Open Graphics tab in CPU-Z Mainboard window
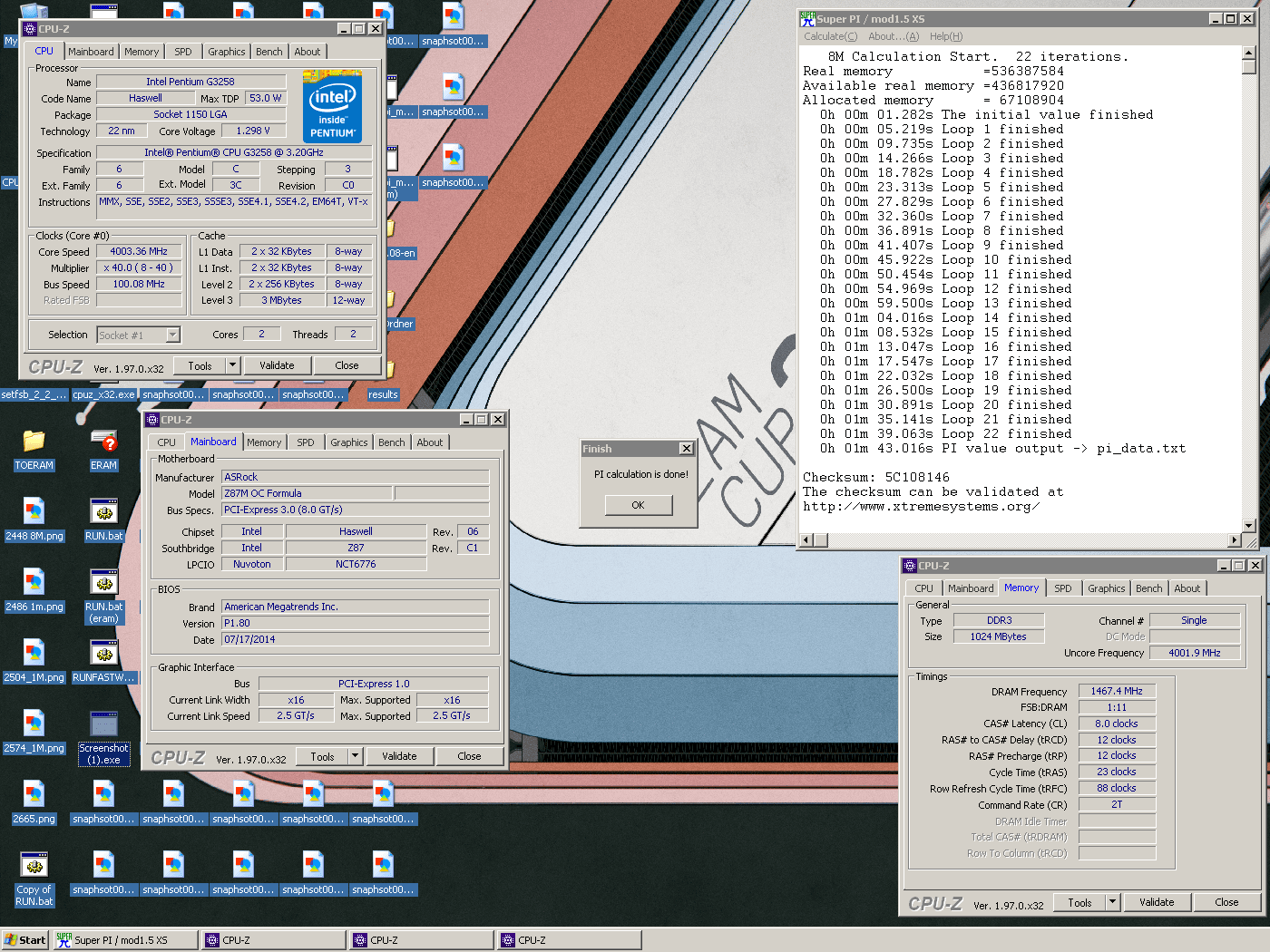The height and width of the screenshot is (952, 1270). [x=349, y=442]
